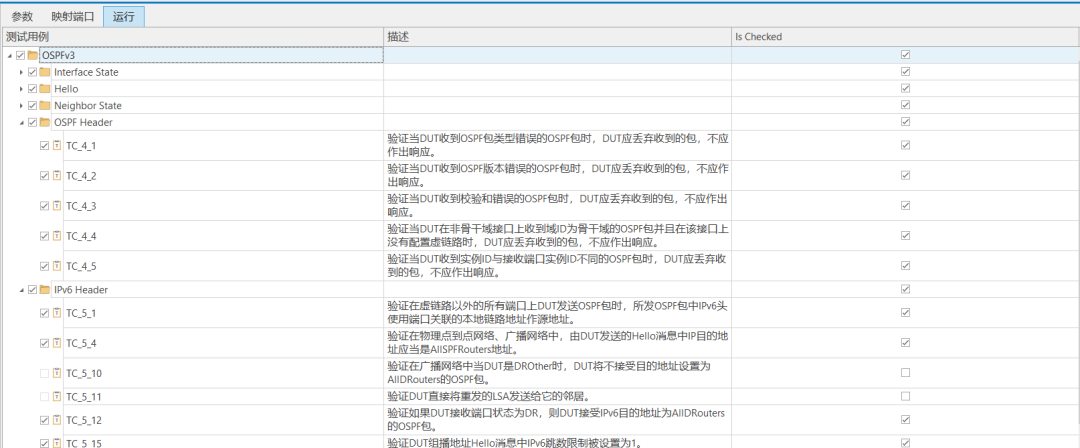The height and width of the screenshot is (448, 1080).
Task: Tick the Is Checked box for TC_5_11
Action: tap(905, 397)
